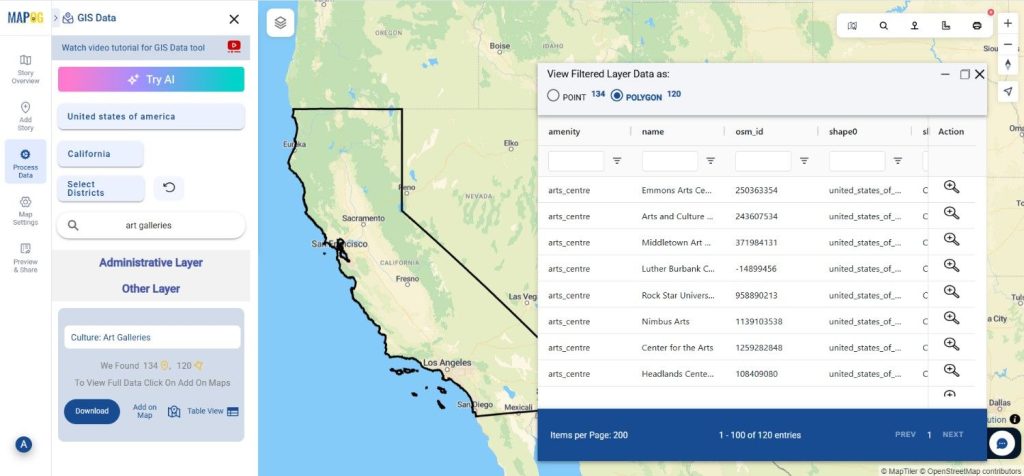Select the place marker pin tool
1024x476 pixels.
click(914, 26)
